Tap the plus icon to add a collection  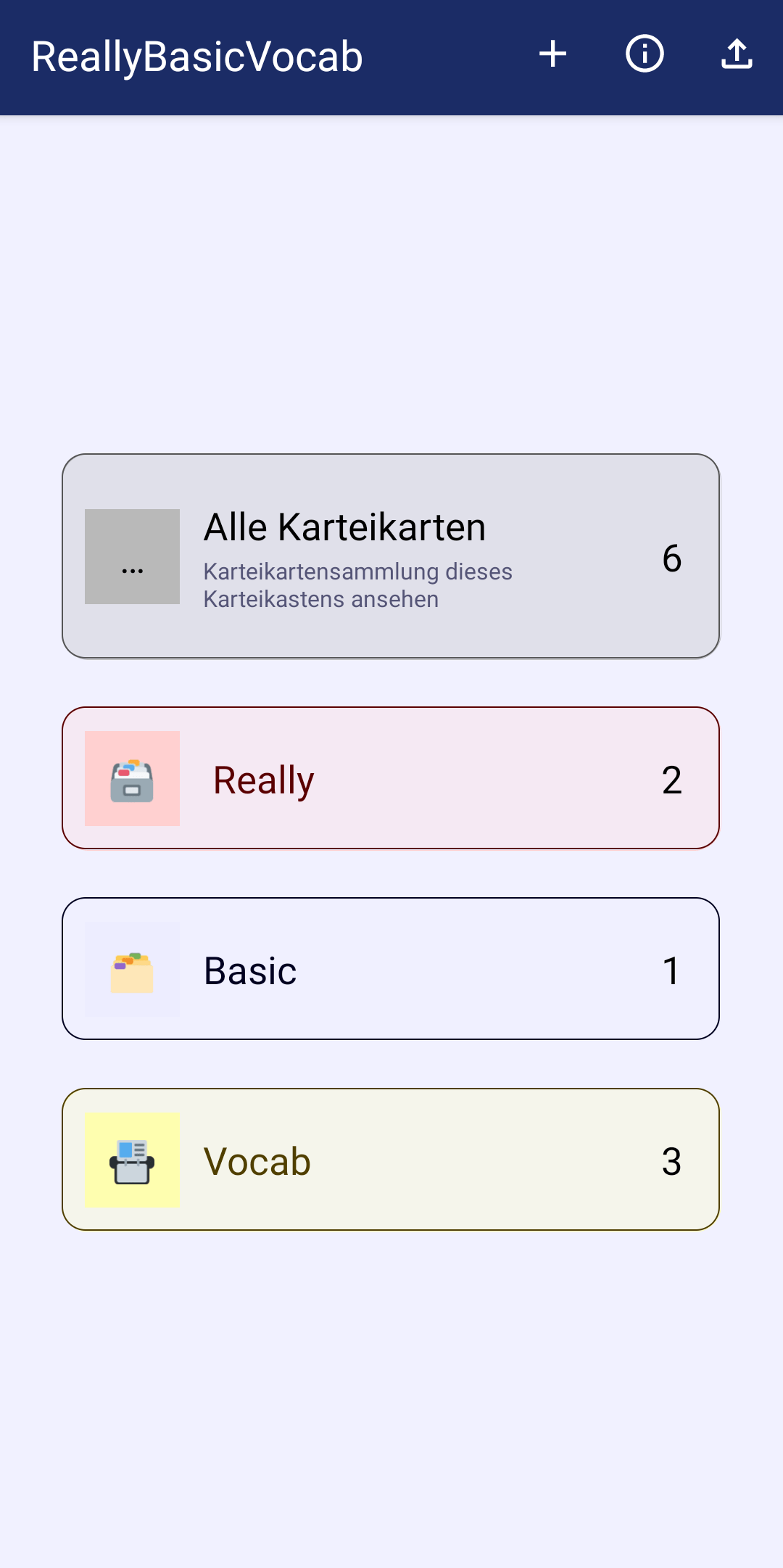[552, 54]
